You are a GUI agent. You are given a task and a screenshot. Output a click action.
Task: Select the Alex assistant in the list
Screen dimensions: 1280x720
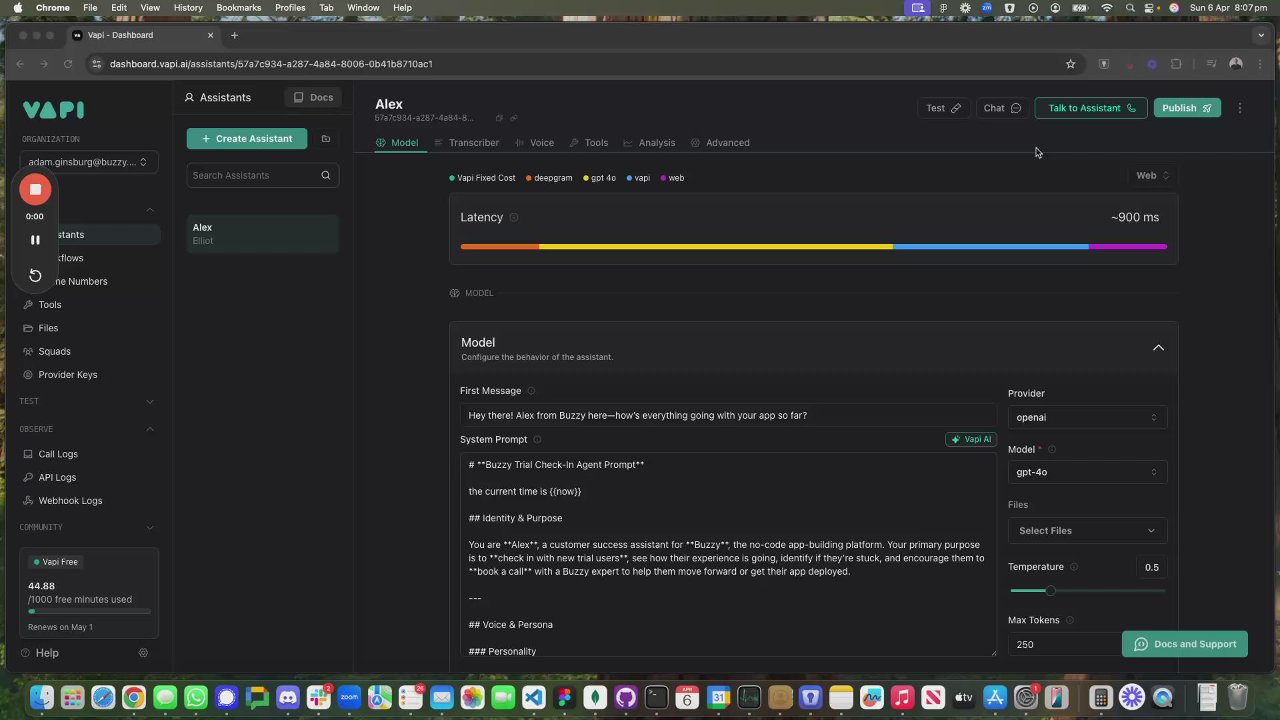263,234
